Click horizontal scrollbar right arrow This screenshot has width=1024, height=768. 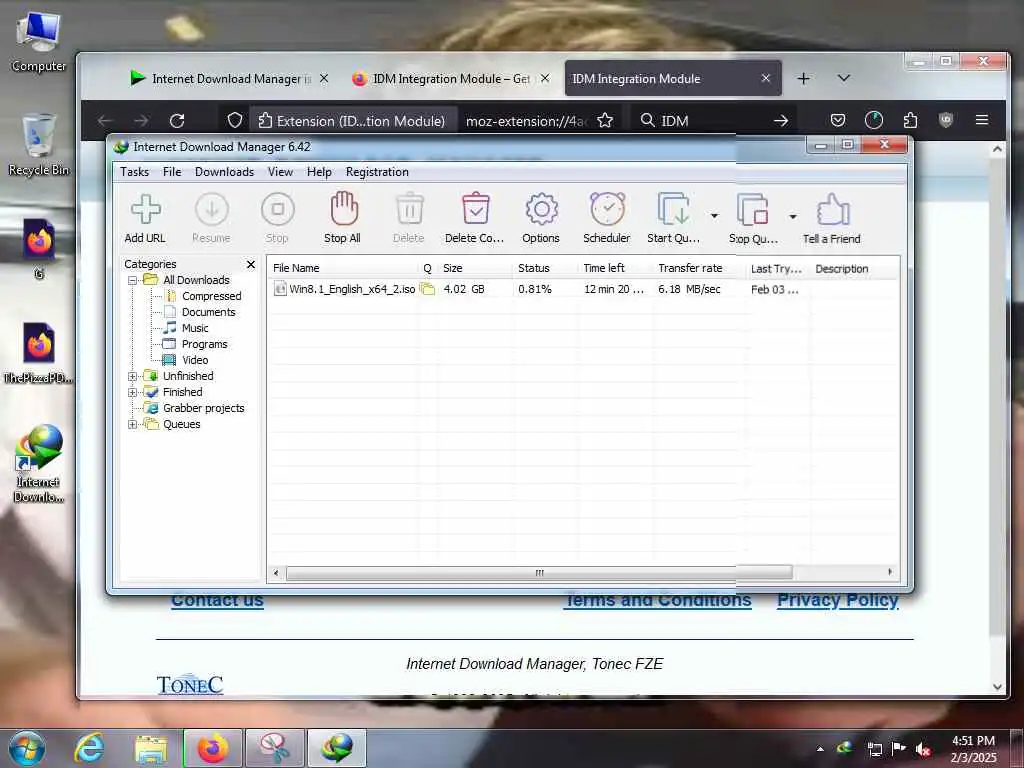click(x=890, y=572)
